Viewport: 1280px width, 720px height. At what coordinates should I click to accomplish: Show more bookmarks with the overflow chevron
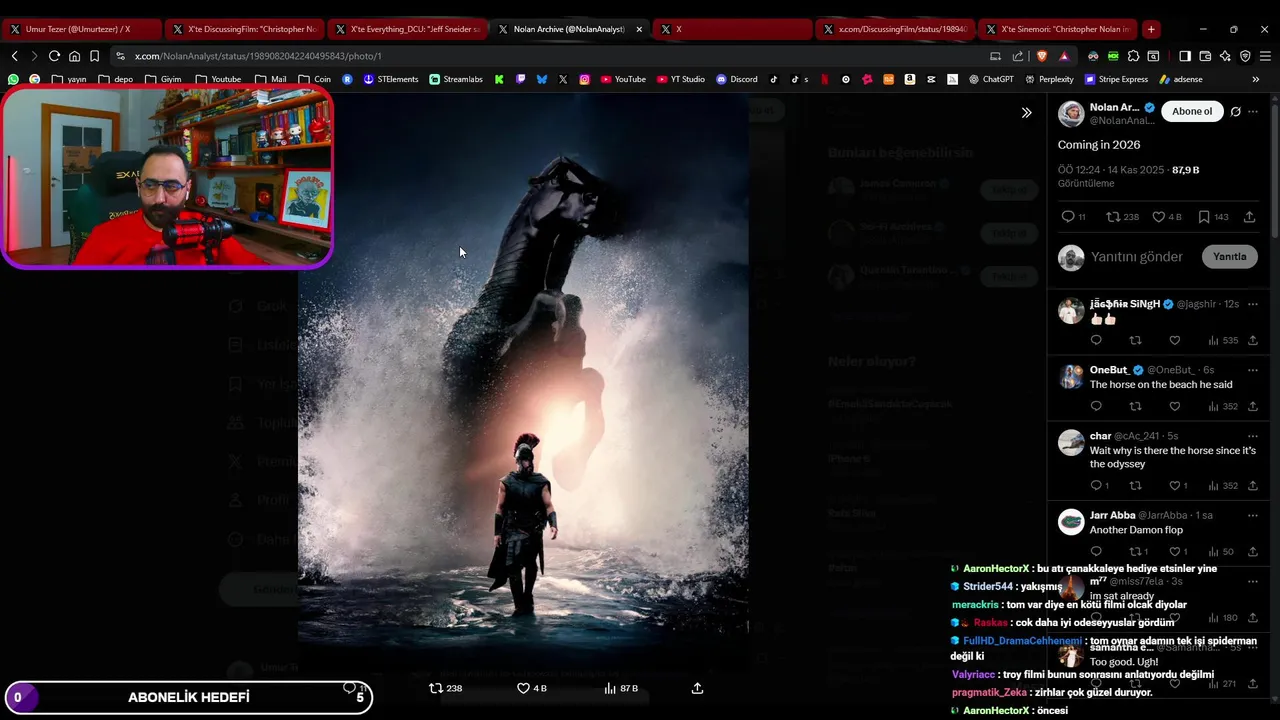coord(1256,79)
